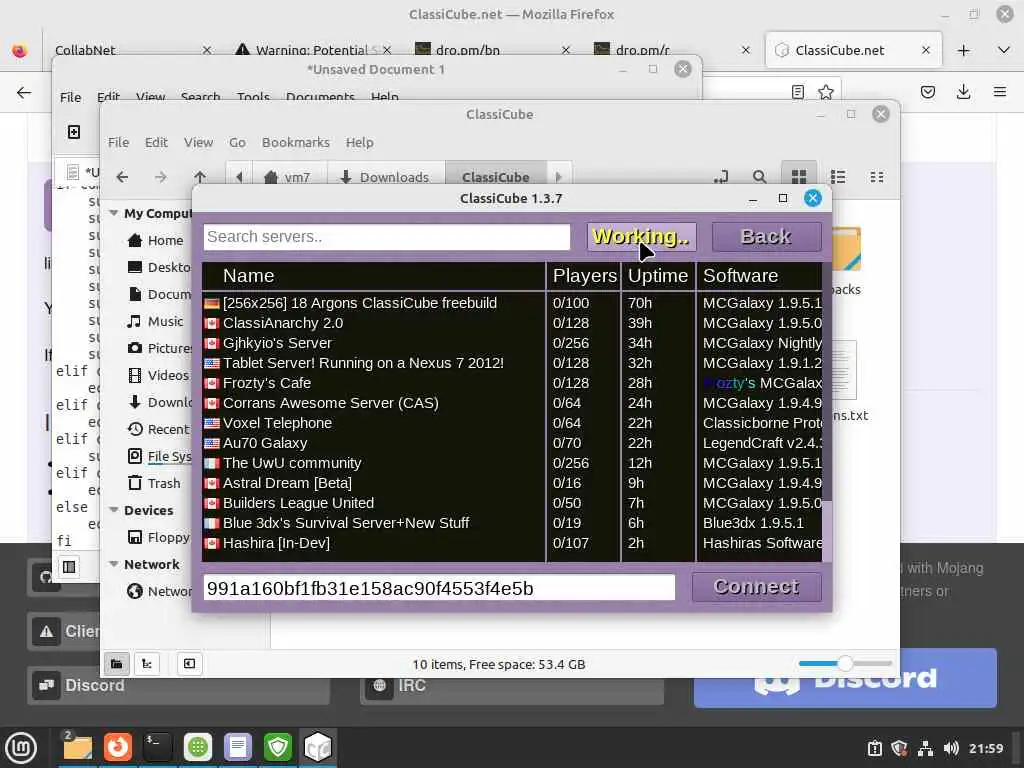This screenshot has height=768, width=1024.
Task: Focus the Search servers input field
Action: 387,236
